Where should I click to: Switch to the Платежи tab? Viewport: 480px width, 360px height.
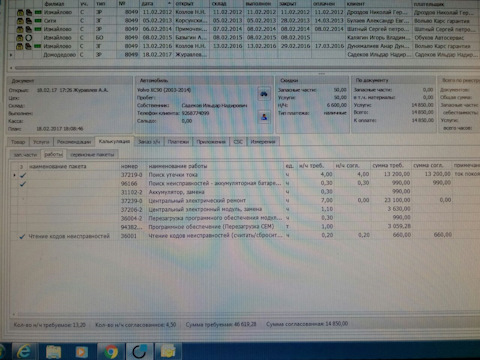(x=178, y=142)
